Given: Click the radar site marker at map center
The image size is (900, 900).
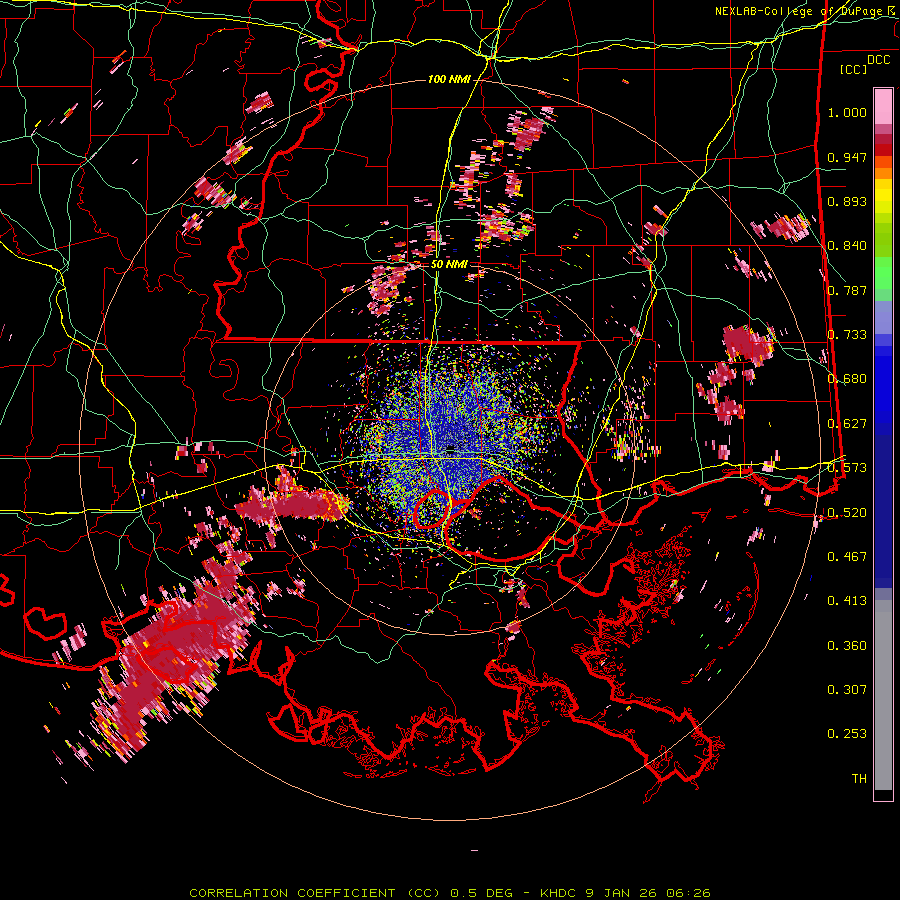Looking at the screenshot, I should click(451, 448).
